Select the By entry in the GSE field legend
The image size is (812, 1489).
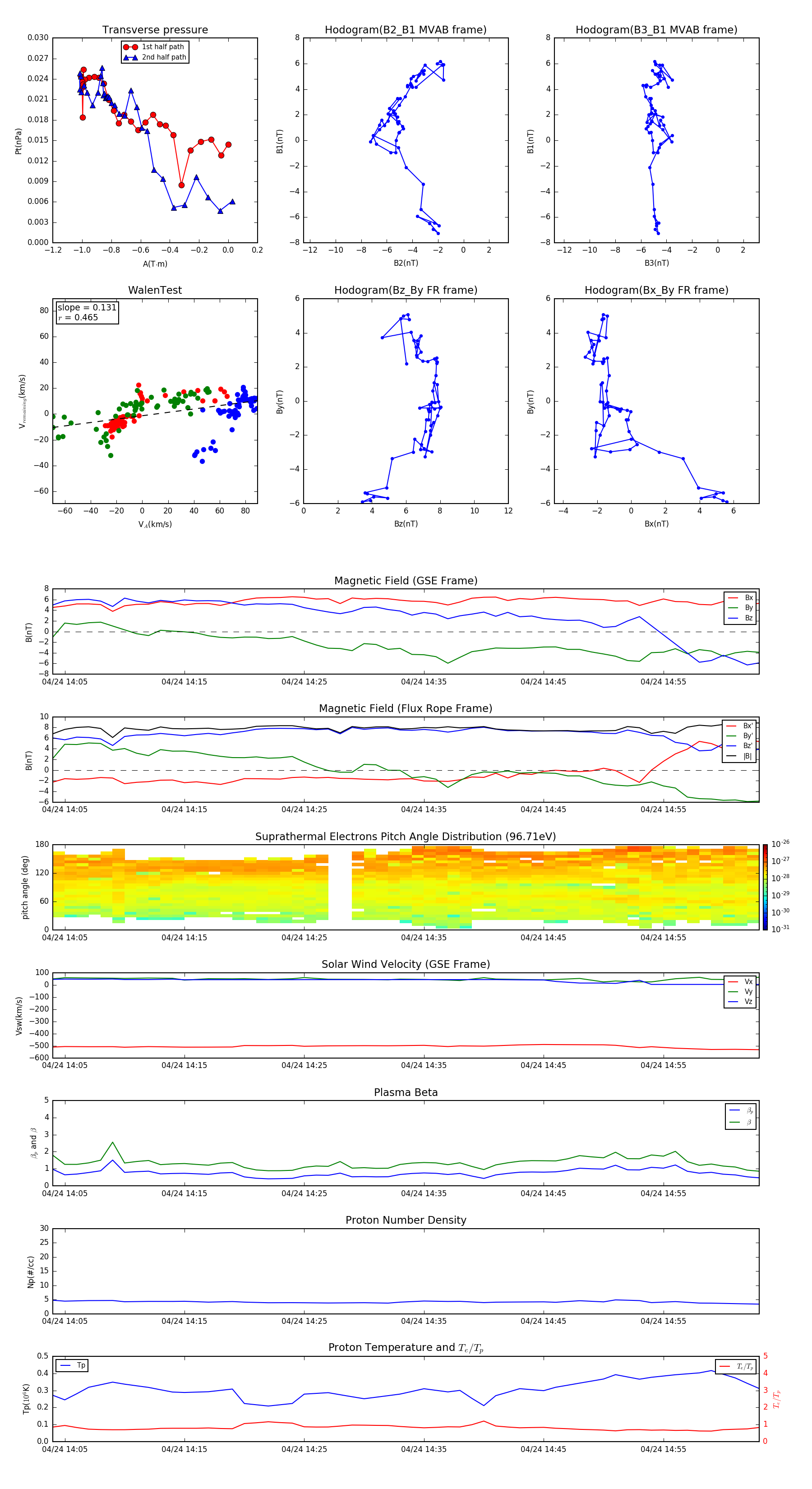(x=740, y=607)
